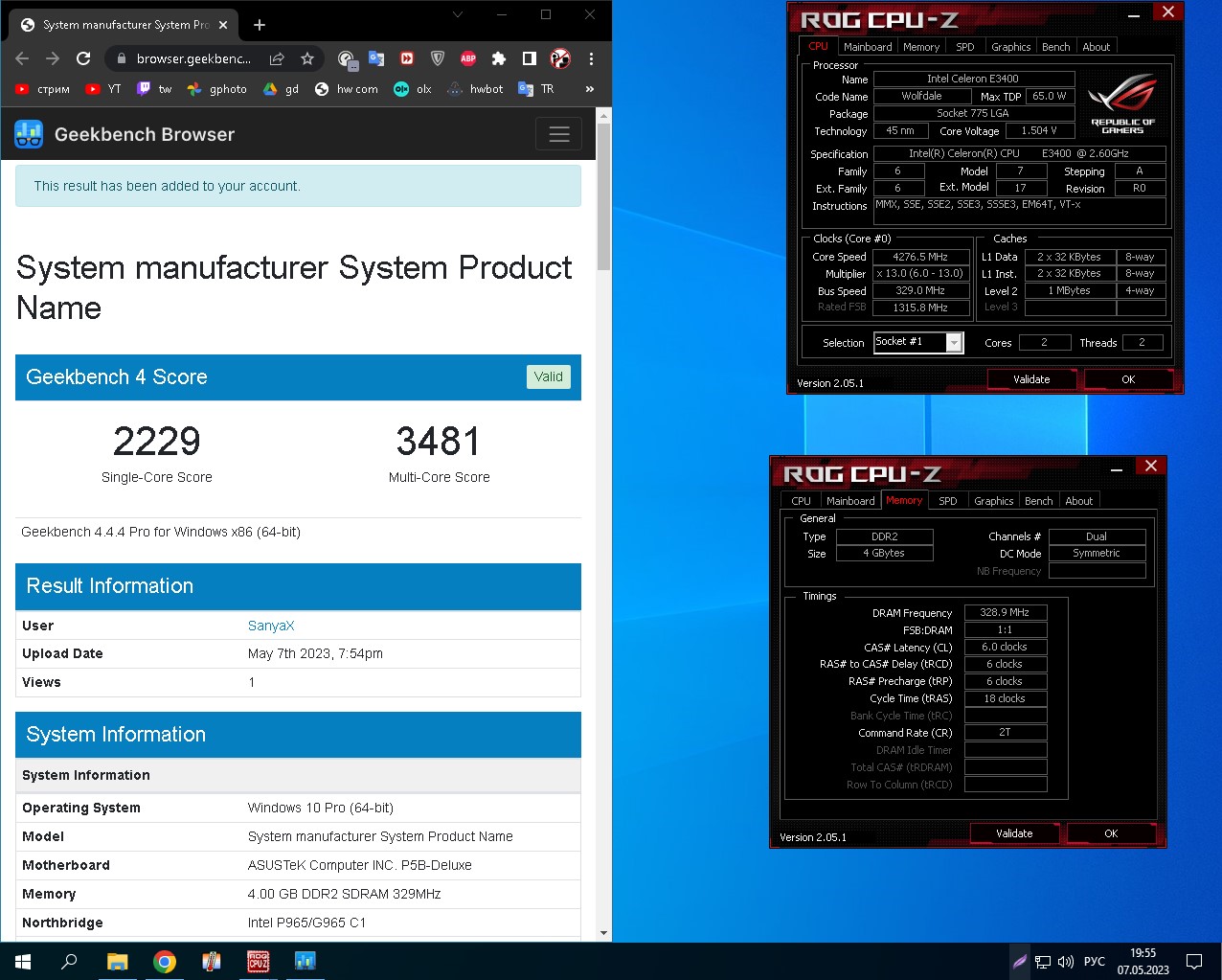
Task: Switch to Mainboard tab in top CPU-Z
Action: pos(868,47)
